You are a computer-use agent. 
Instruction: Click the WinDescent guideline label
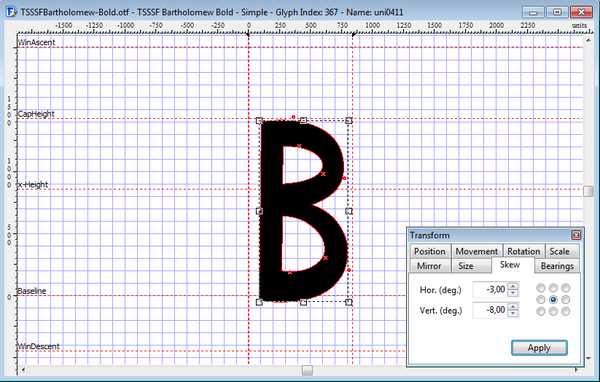[x=39, y=346]
